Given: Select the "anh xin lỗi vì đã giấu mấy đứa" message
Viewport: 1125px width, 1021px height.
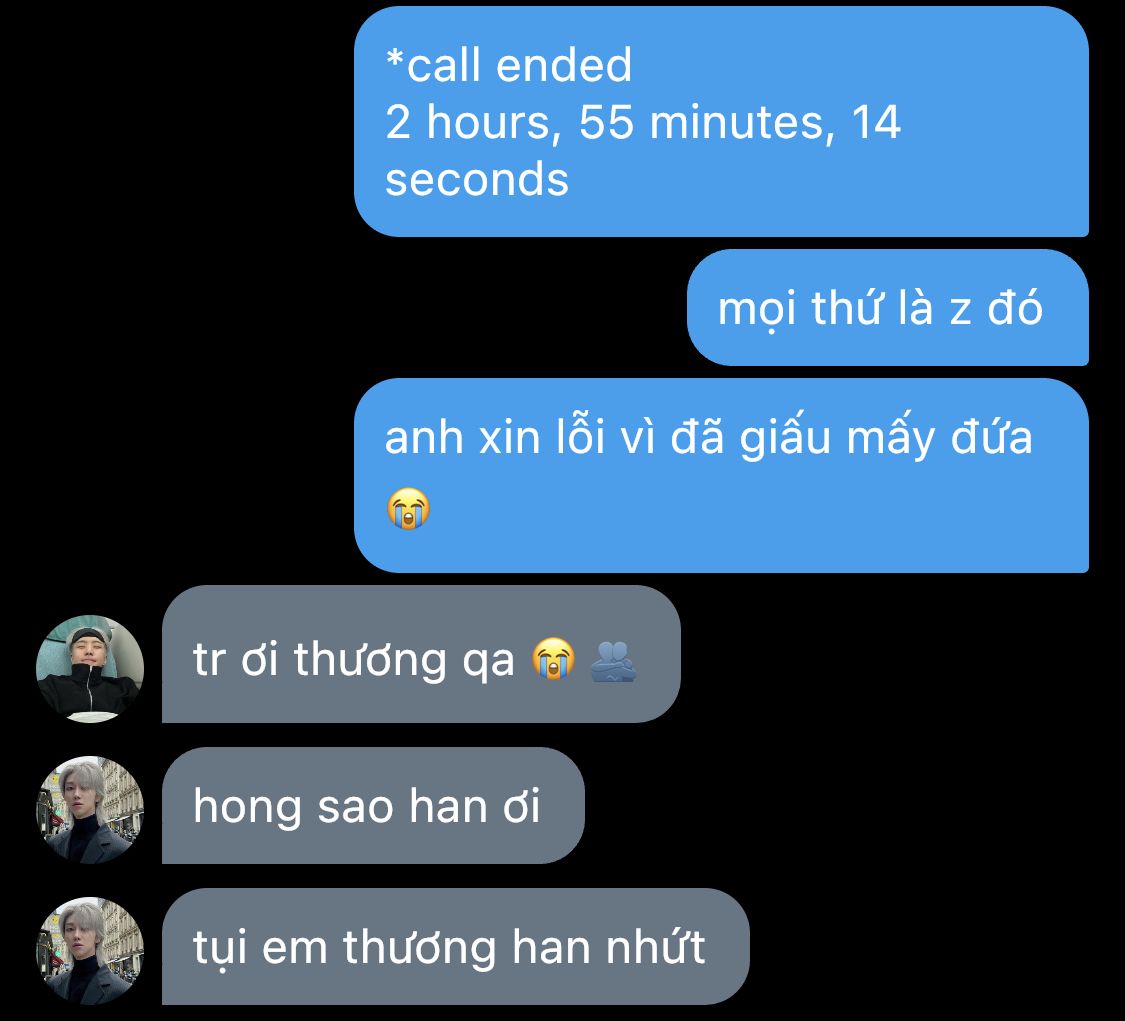Looking at the screenshot, I should coord(721,475).
